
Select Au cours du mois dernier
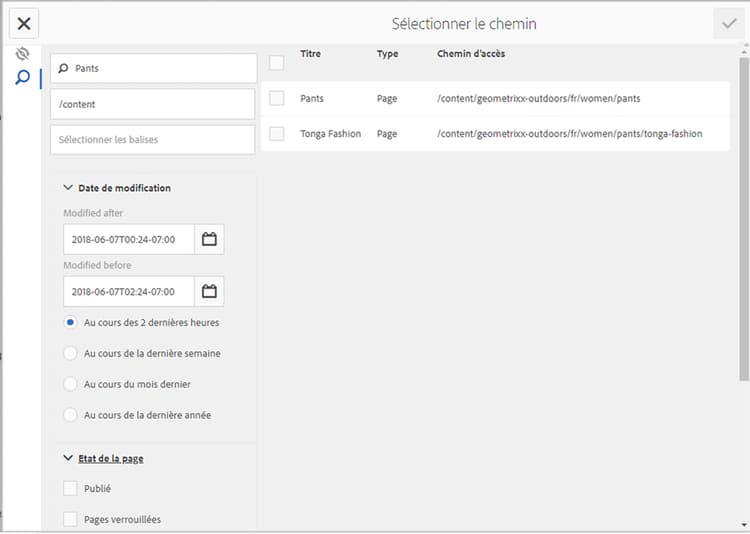[70, 384]
